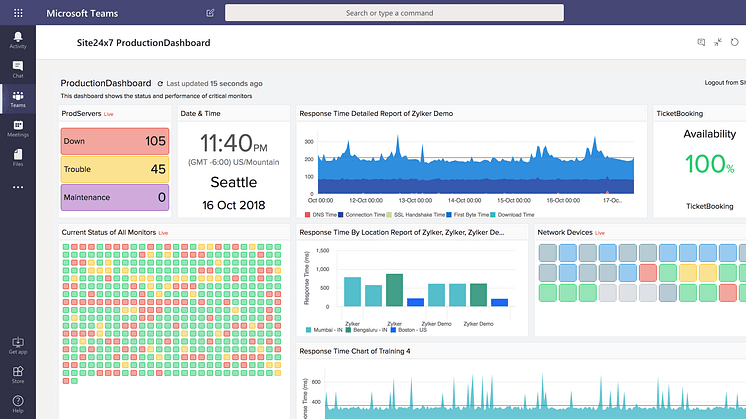The height and width of the screenshot is (419, 746).
Task: Collapse the tab with the shrink arrows icon
Action: pos(718,43)
